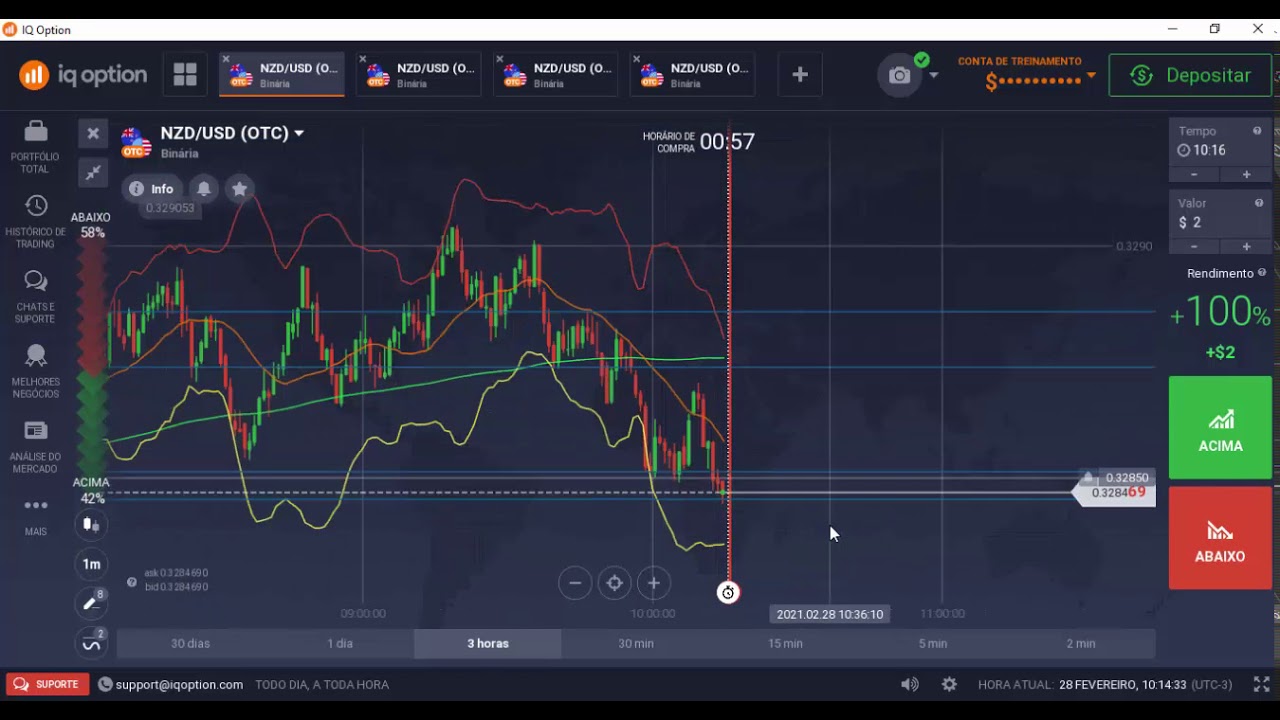1280x720 pixels.
Task: Toggle fullscreen mode icon
Action: (1261, 684)
